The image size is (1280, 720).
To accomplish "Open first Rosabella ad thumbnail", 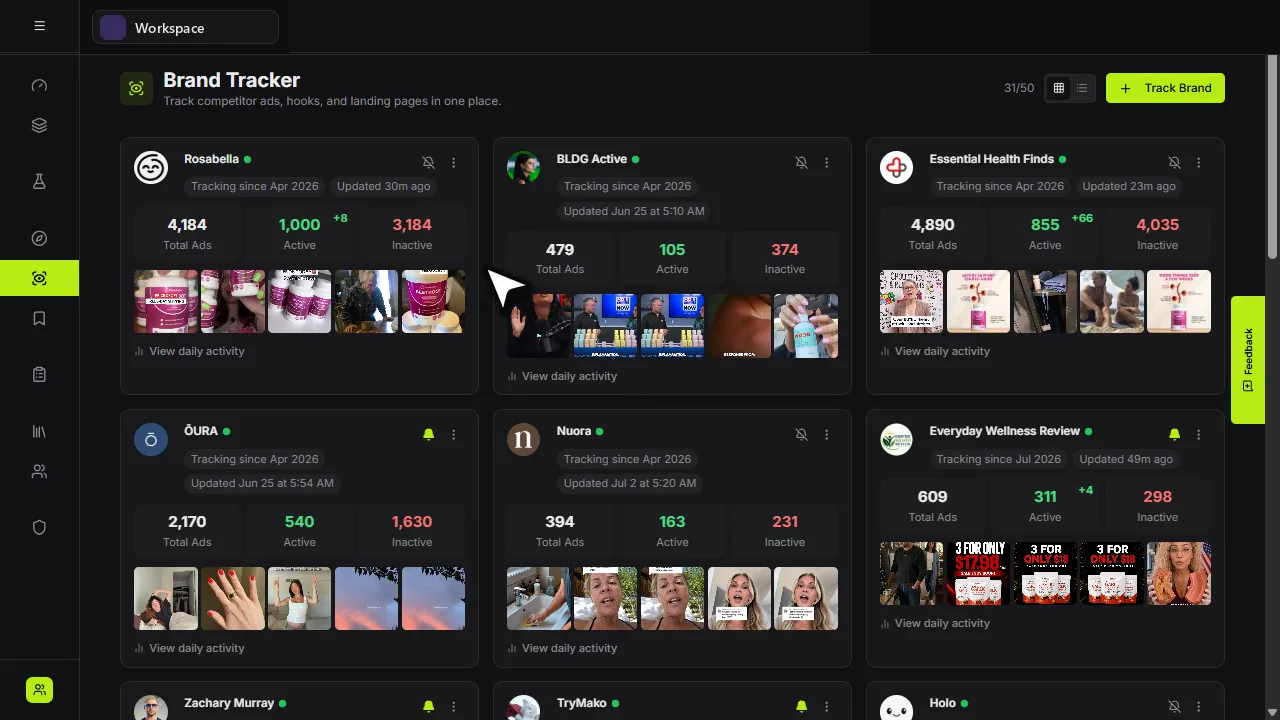I will [166, 301].
